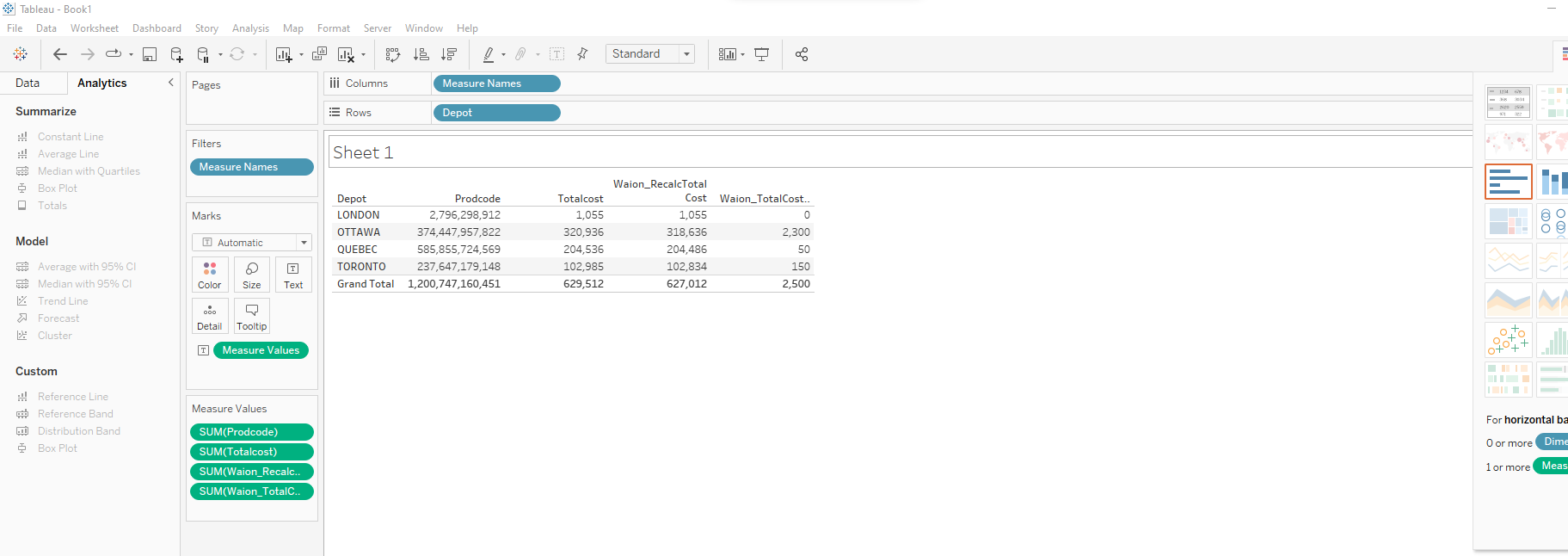Toggle show mark labels T icon

click(557, 54)
